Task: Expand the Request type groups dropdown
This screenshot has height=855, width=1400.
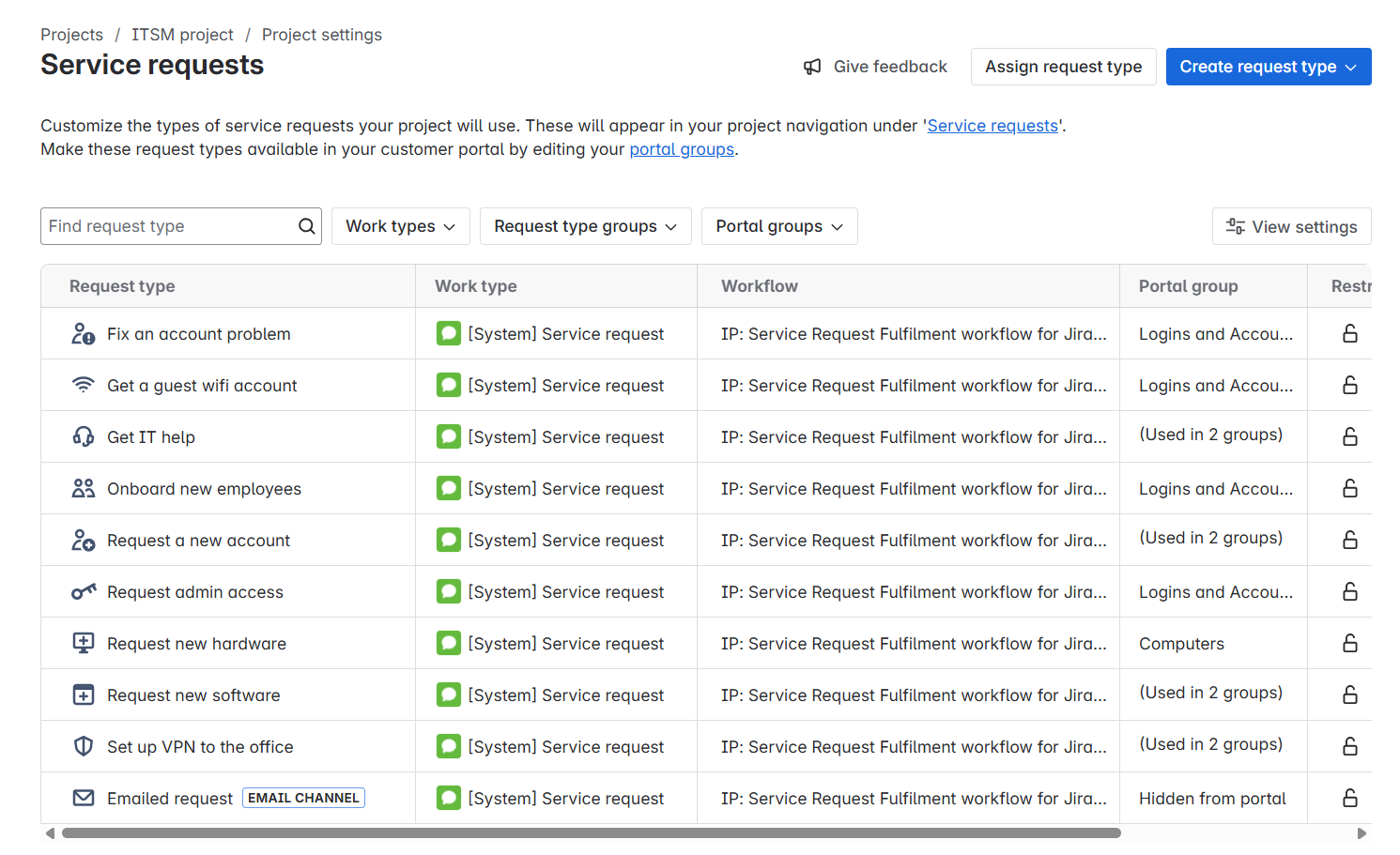Action: pyautogui.click(x=585, y=226)
